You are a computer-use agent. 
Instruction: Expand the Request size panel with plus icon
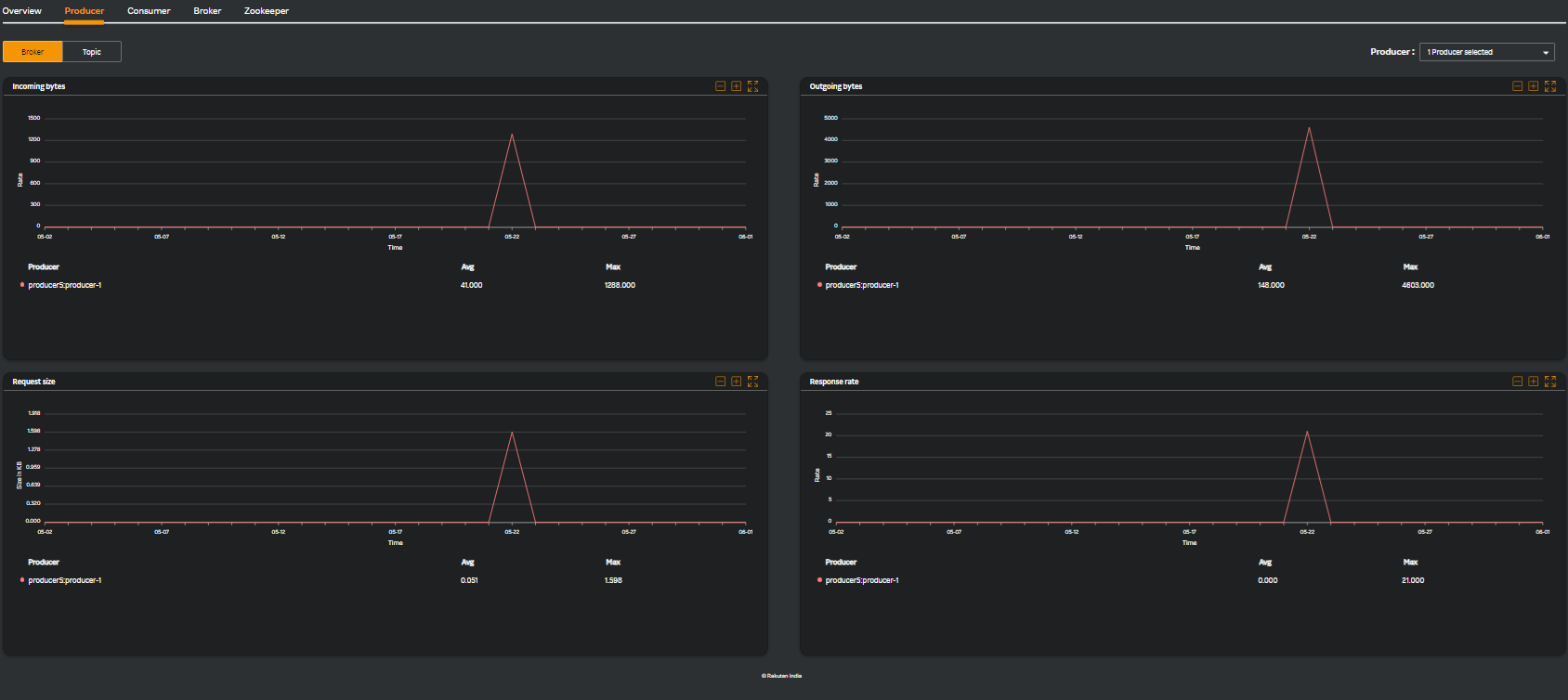[737, 382]
